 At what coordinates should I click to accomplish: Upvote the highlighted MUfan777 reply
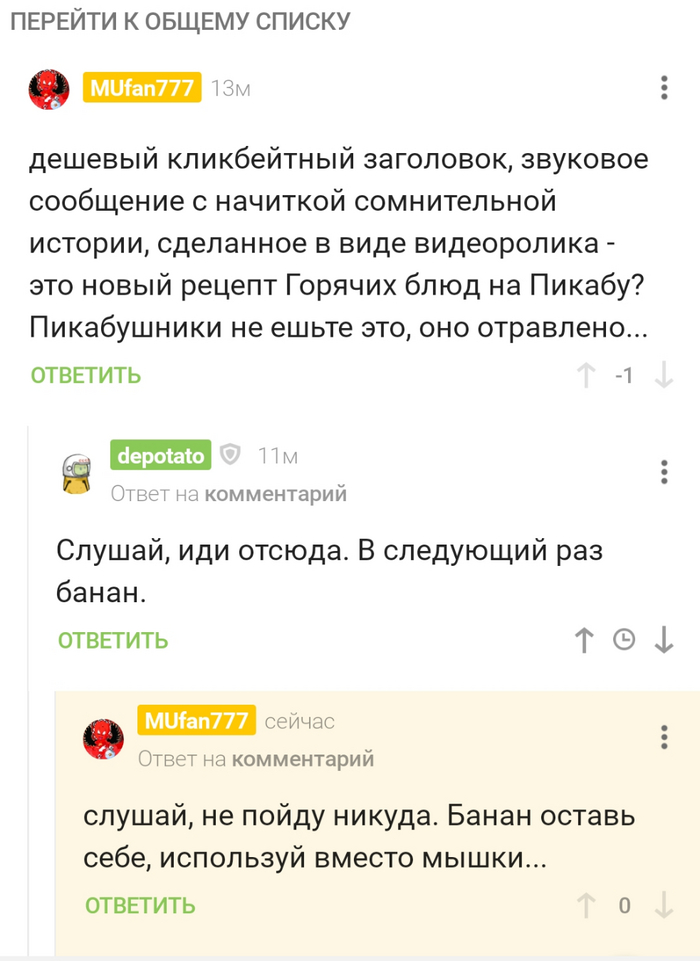(x=586, y=906)
